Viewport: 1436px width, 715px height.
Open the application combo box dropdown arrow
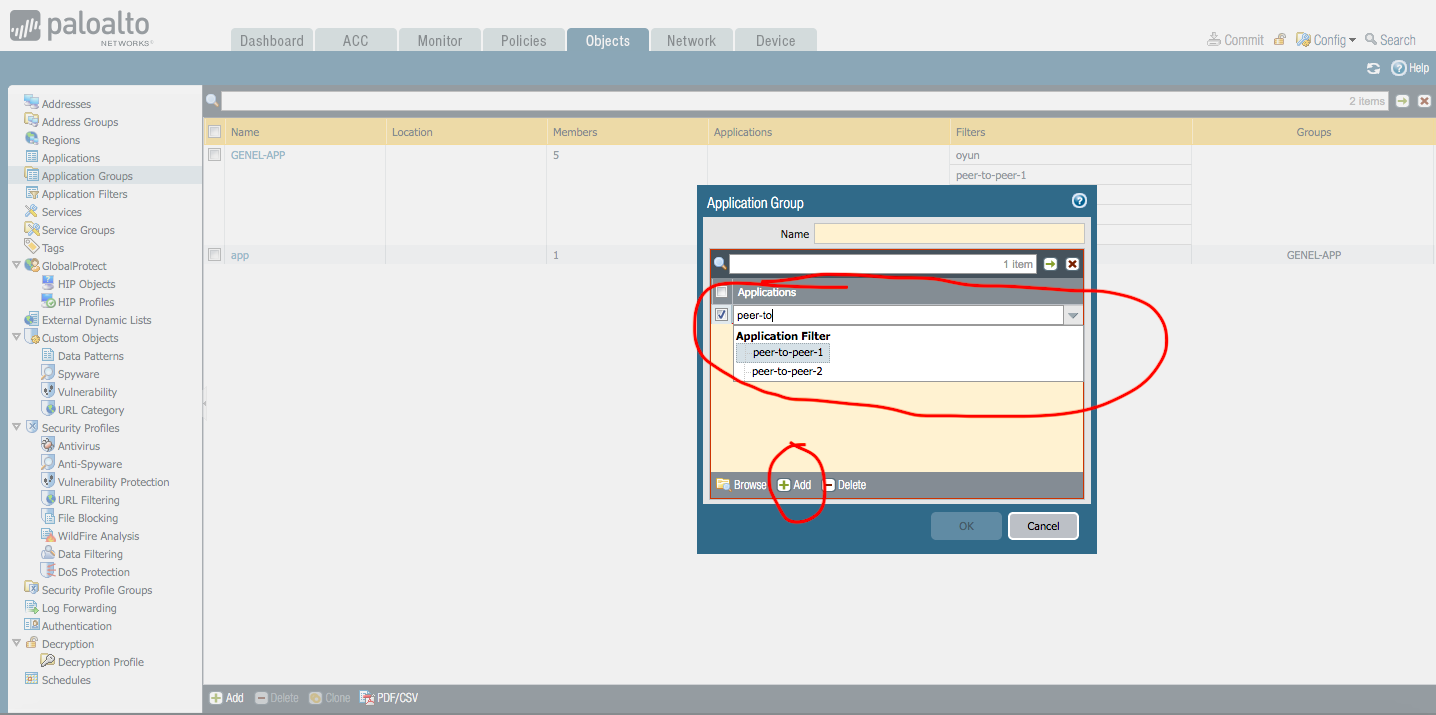click(x=1073, y=316)
